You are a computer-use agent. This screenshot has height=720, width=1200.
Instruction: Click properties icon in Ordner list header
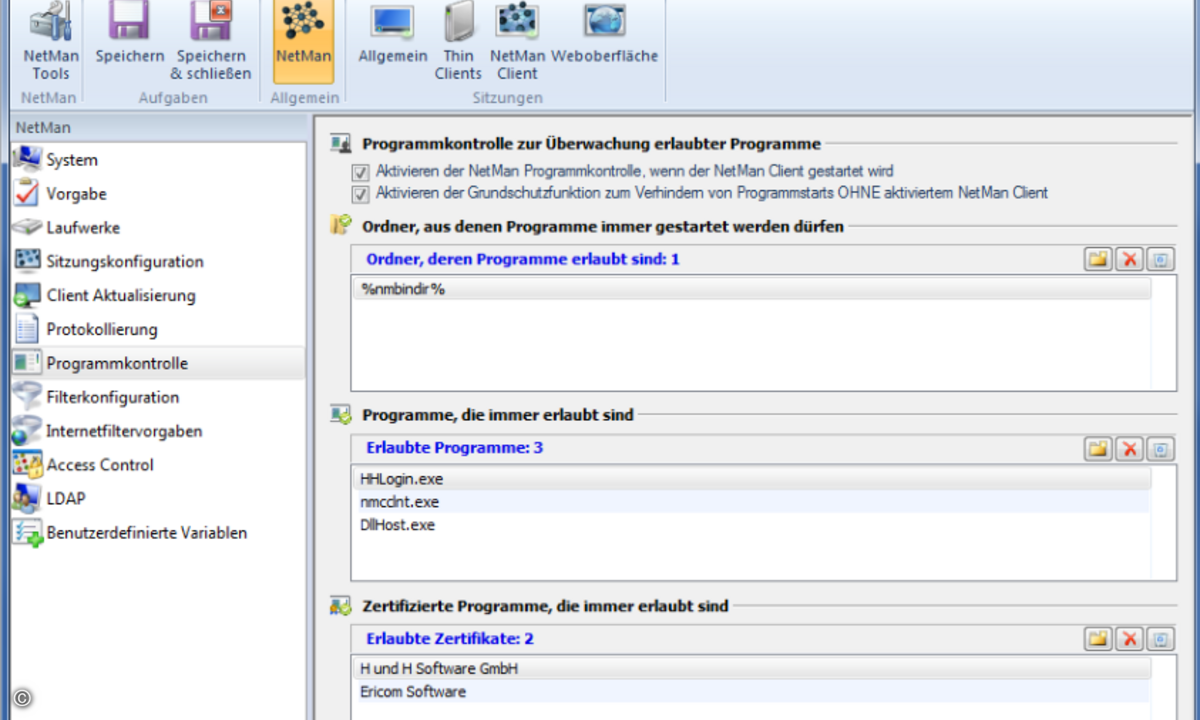[x=1160, y=260]
